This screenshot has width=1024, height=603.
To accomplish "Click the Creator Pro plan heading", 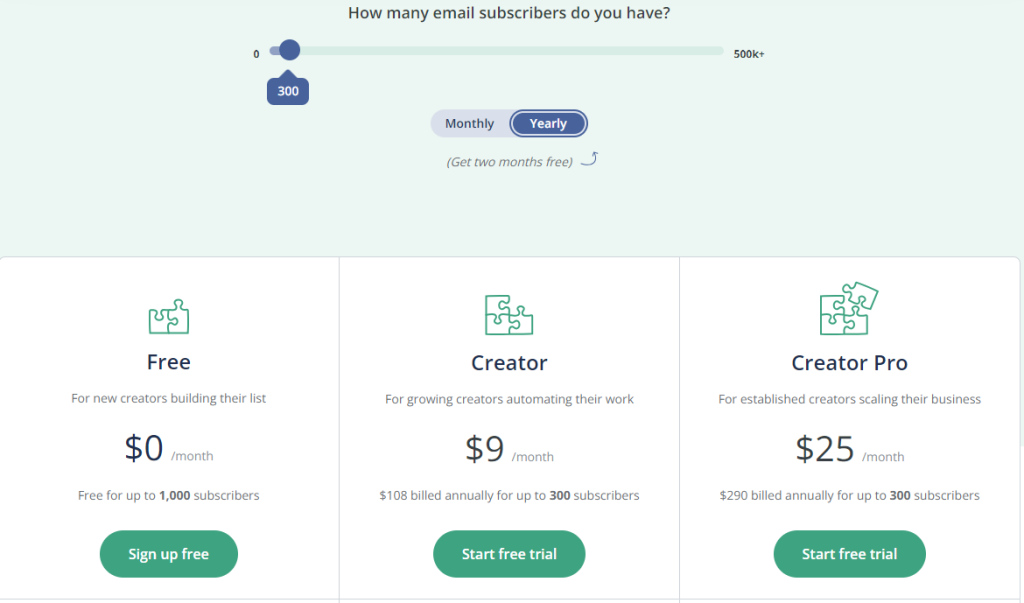I will click(x=849, y=363).
